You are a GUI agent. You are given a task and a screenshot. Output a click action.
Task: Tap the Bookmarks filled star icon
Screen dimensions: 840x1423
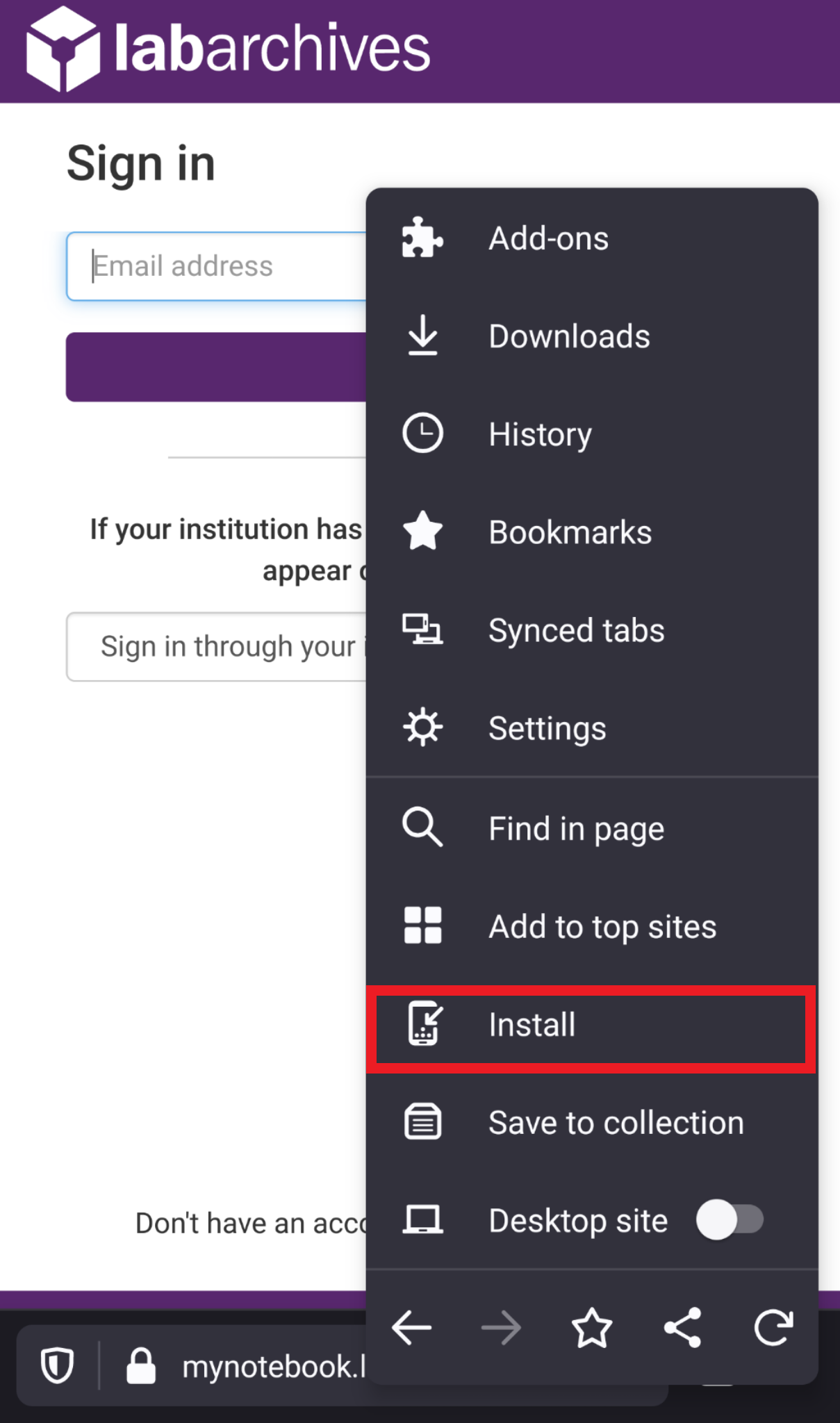(422, 532)
